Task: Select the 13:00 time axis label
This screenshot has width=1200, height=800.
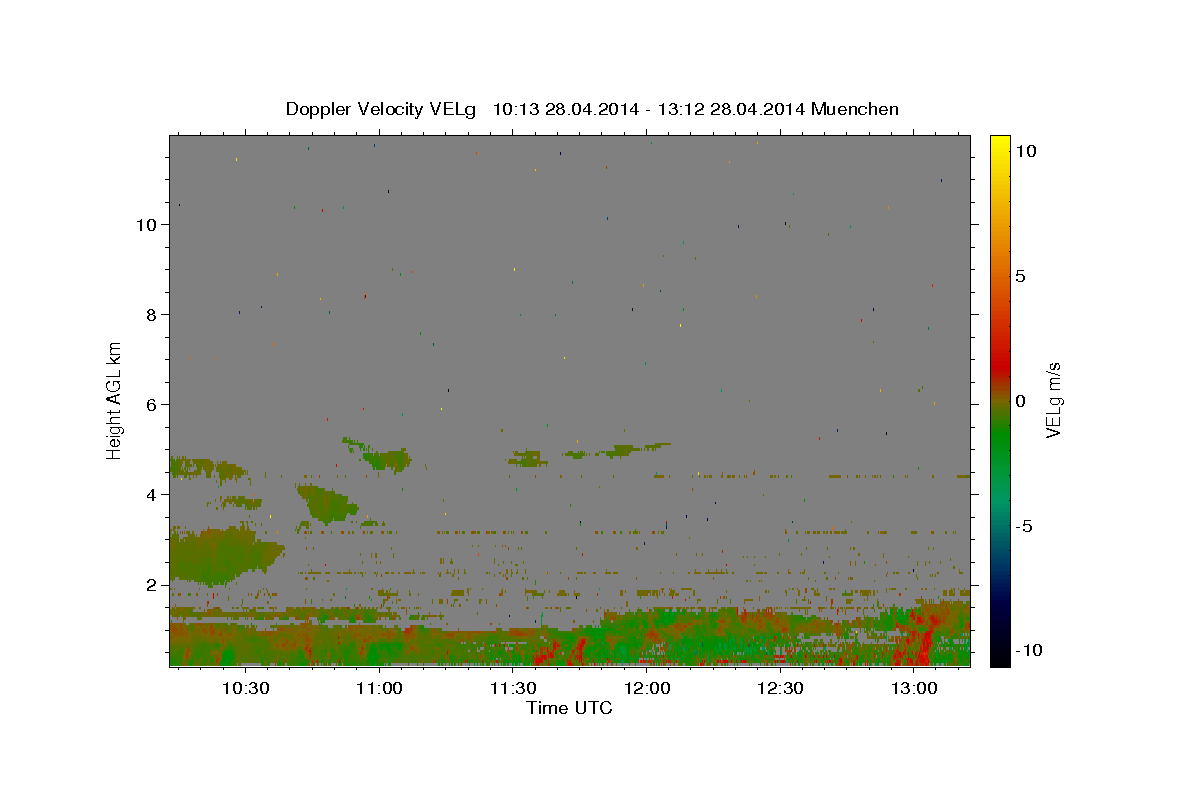Action: click(x=914, y=689)
